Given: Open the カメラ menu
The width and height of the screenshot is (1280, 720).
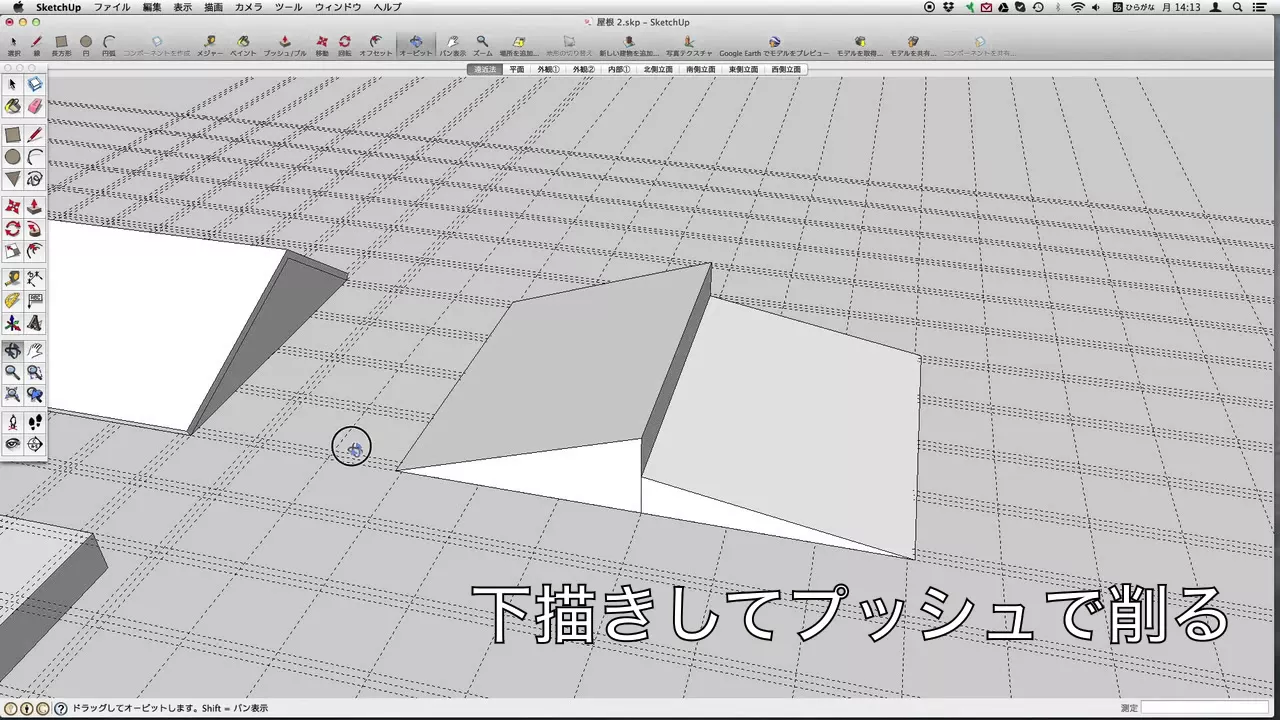Looking at the screenshot, I should coord(248,7).
